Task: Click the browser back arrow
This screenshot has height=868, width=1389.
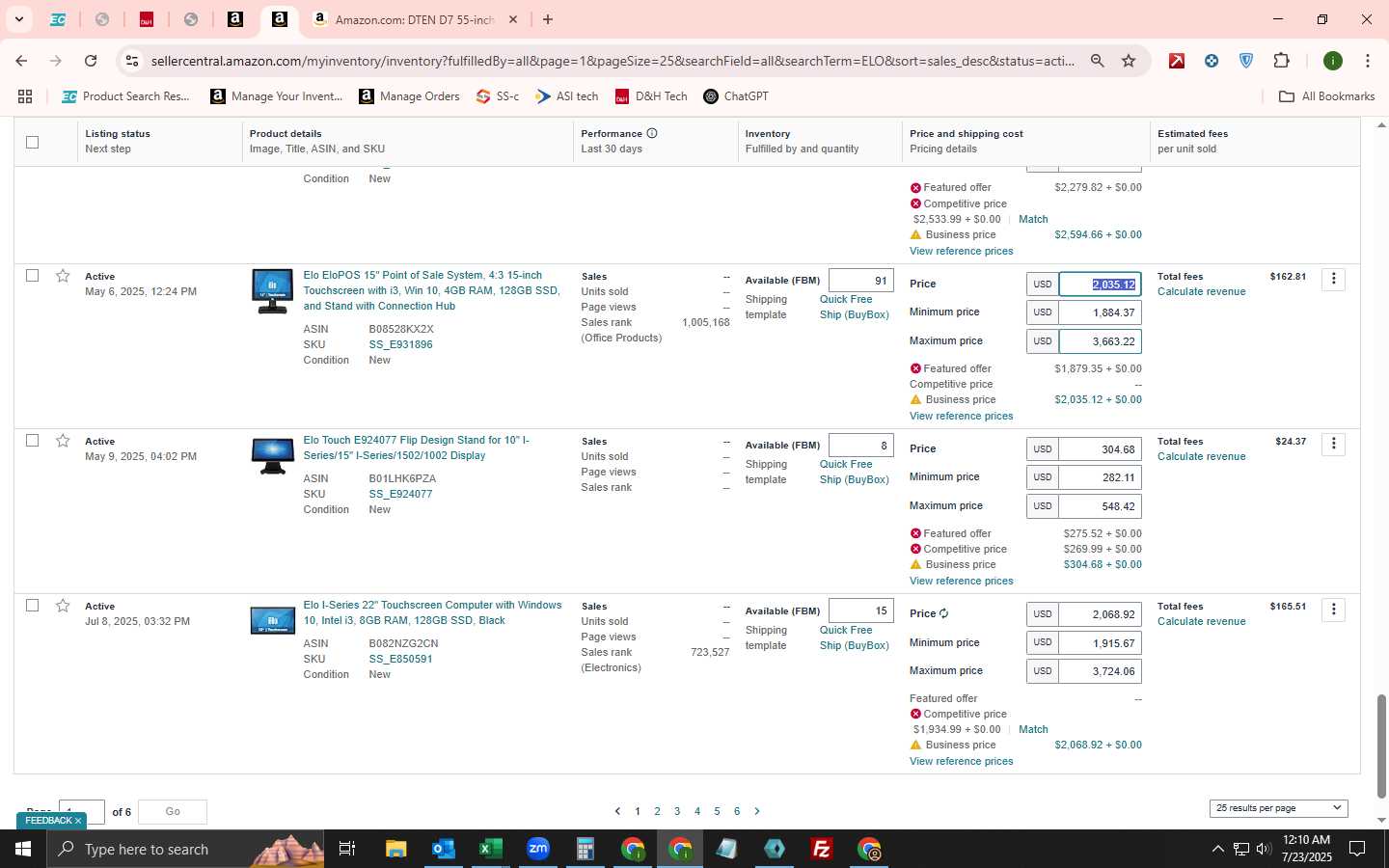Action: 21,61
